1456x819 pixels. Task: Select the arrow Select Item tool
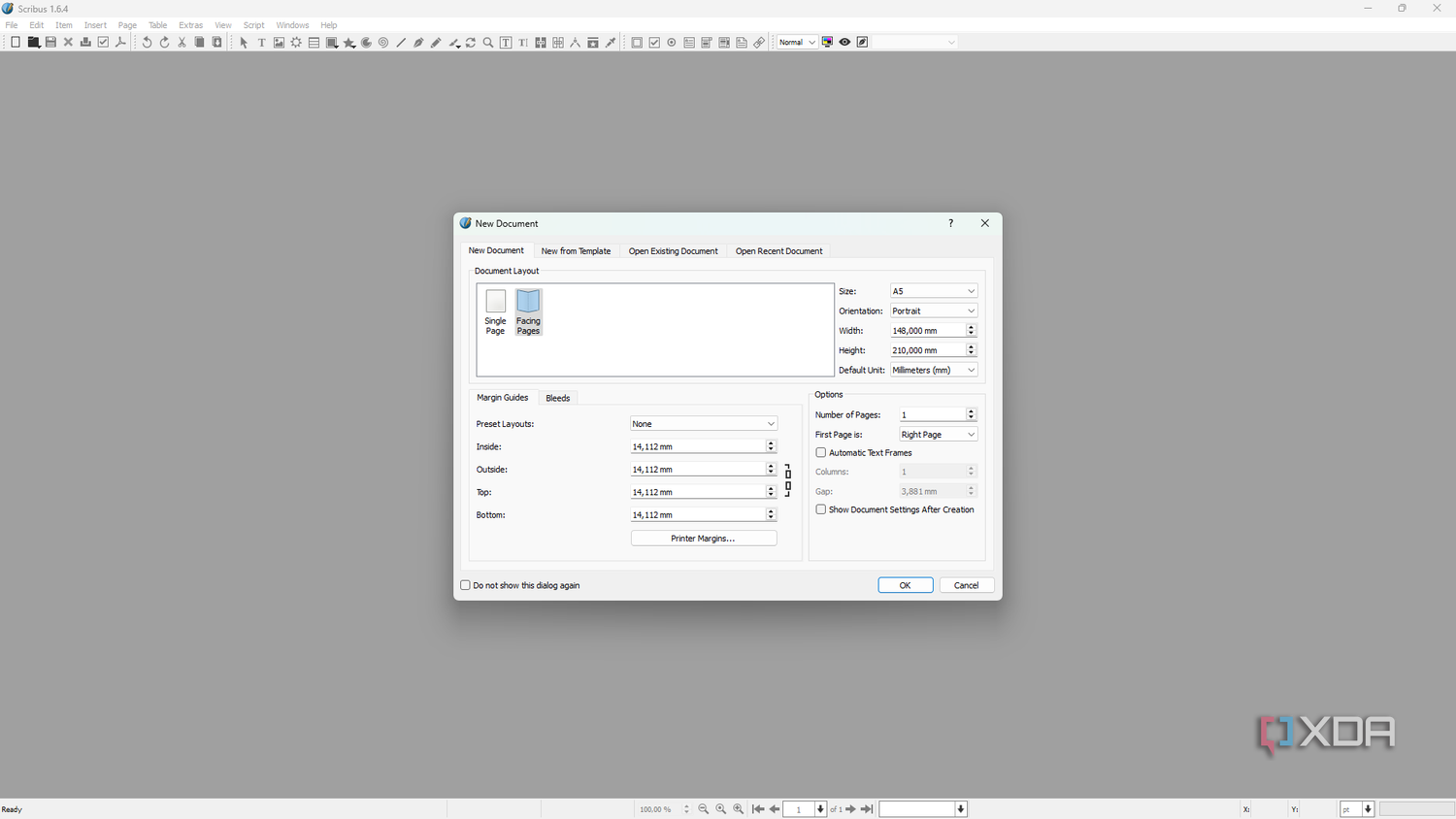coord(244,43)
